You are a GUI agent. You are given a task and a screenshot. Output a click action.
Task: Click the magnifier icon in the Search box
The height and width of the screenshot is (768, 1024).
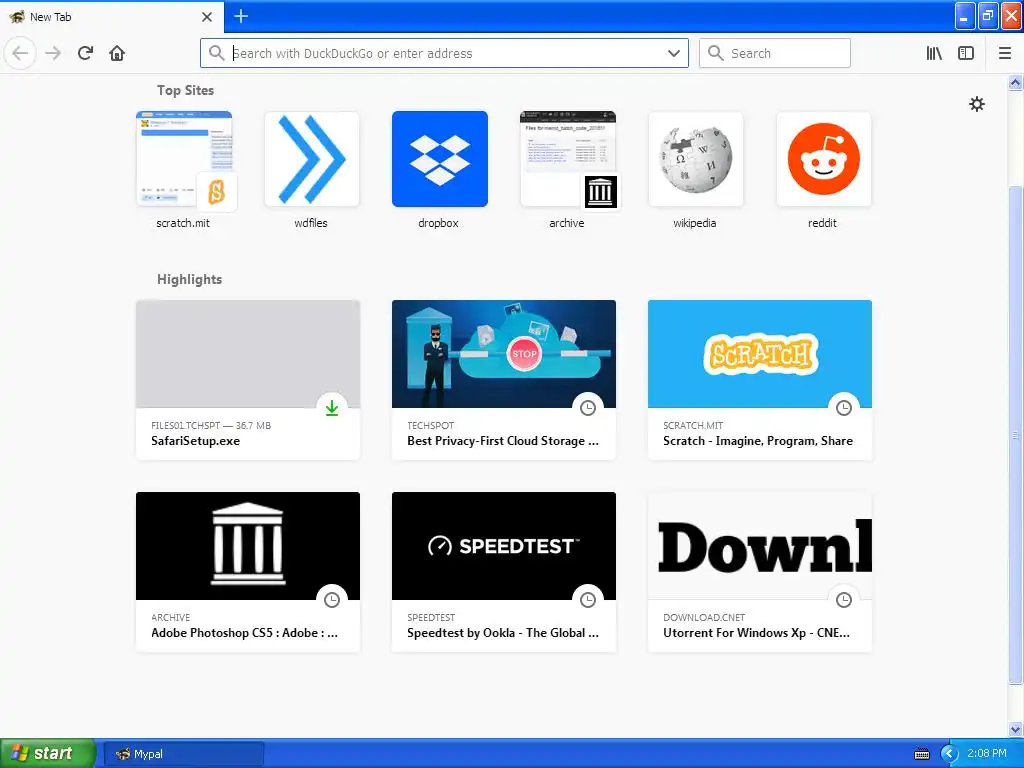tap(716, 53)
